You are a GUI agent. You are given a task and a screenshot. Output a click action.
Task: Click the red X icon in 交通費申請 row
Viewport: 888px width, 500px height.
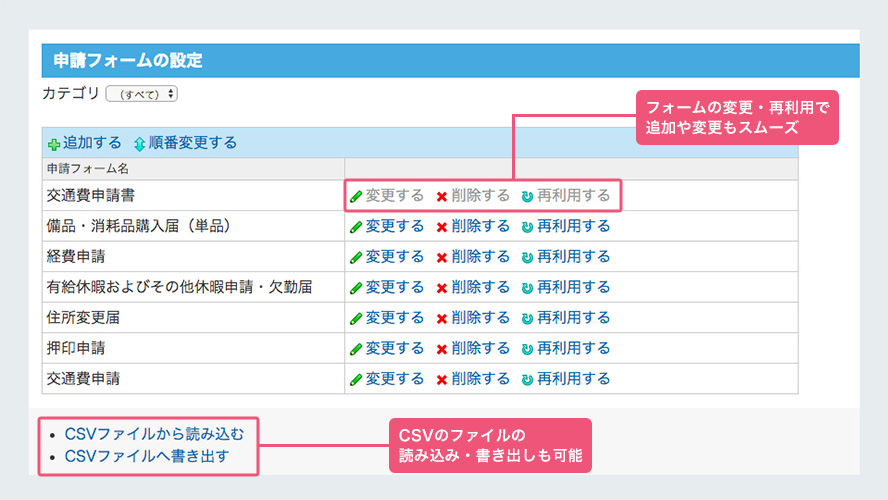point(441,380)
